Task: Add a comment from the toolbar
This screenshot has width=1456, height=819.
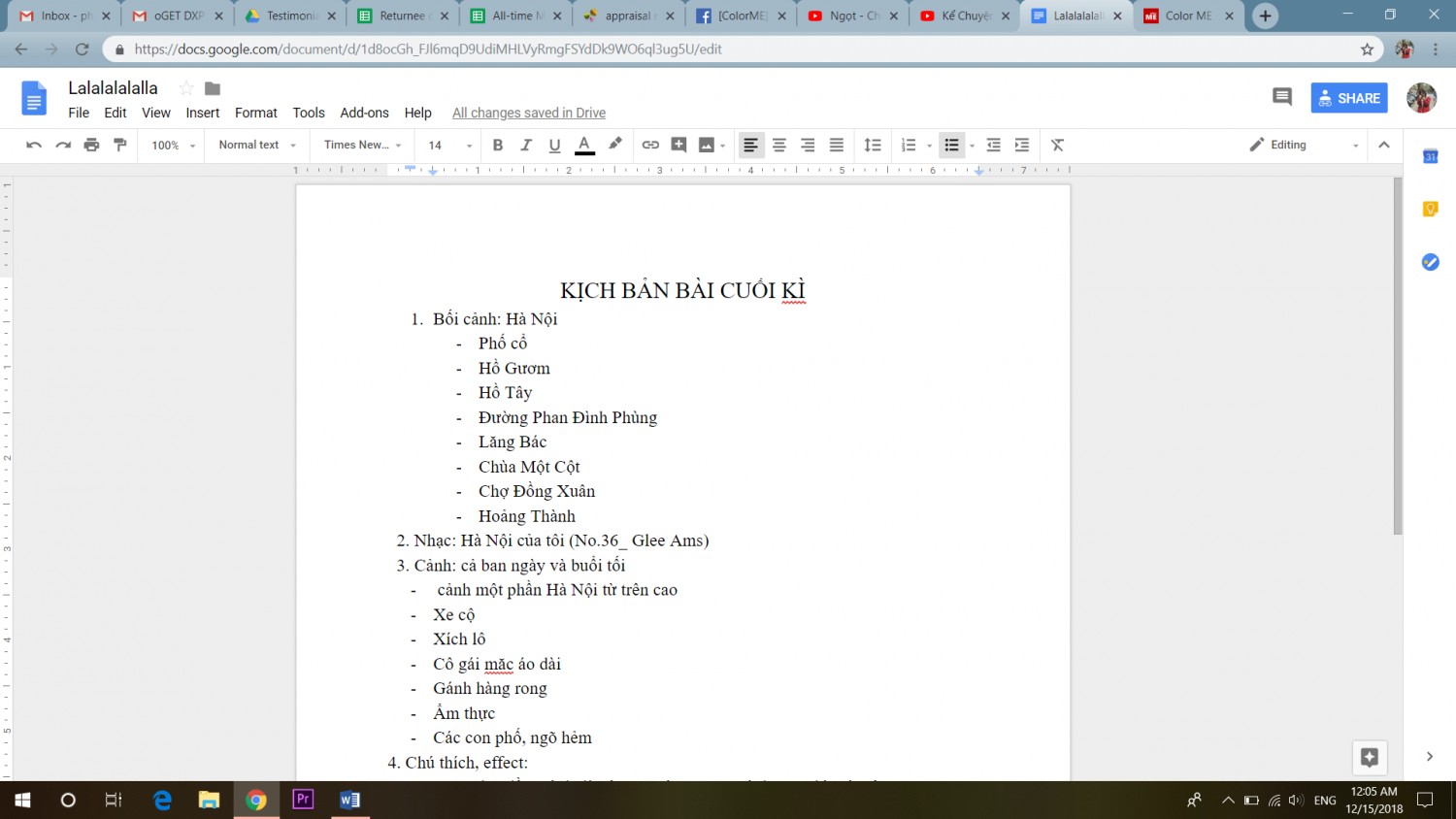Action: click(678, 145)
